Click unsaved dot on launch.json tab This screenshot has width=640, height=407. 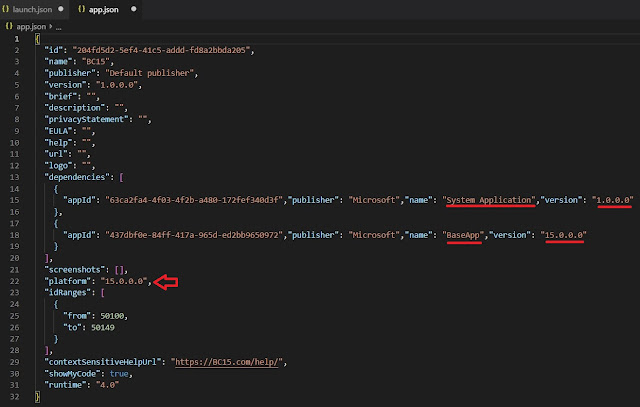coord(61,9)
